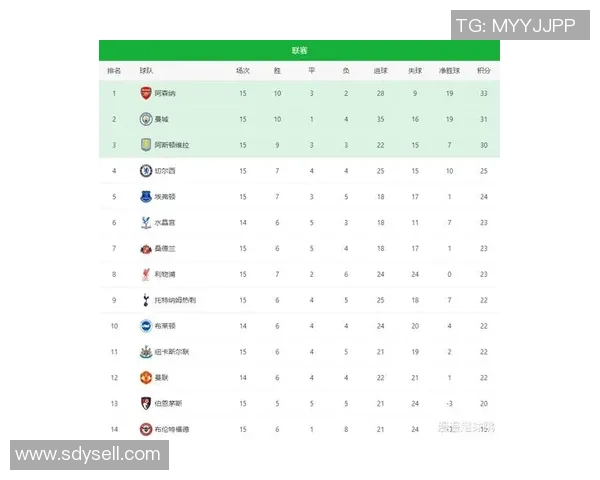Click the Brighton club crest icon
Screen dimensions: 600x480
[146, 326]
